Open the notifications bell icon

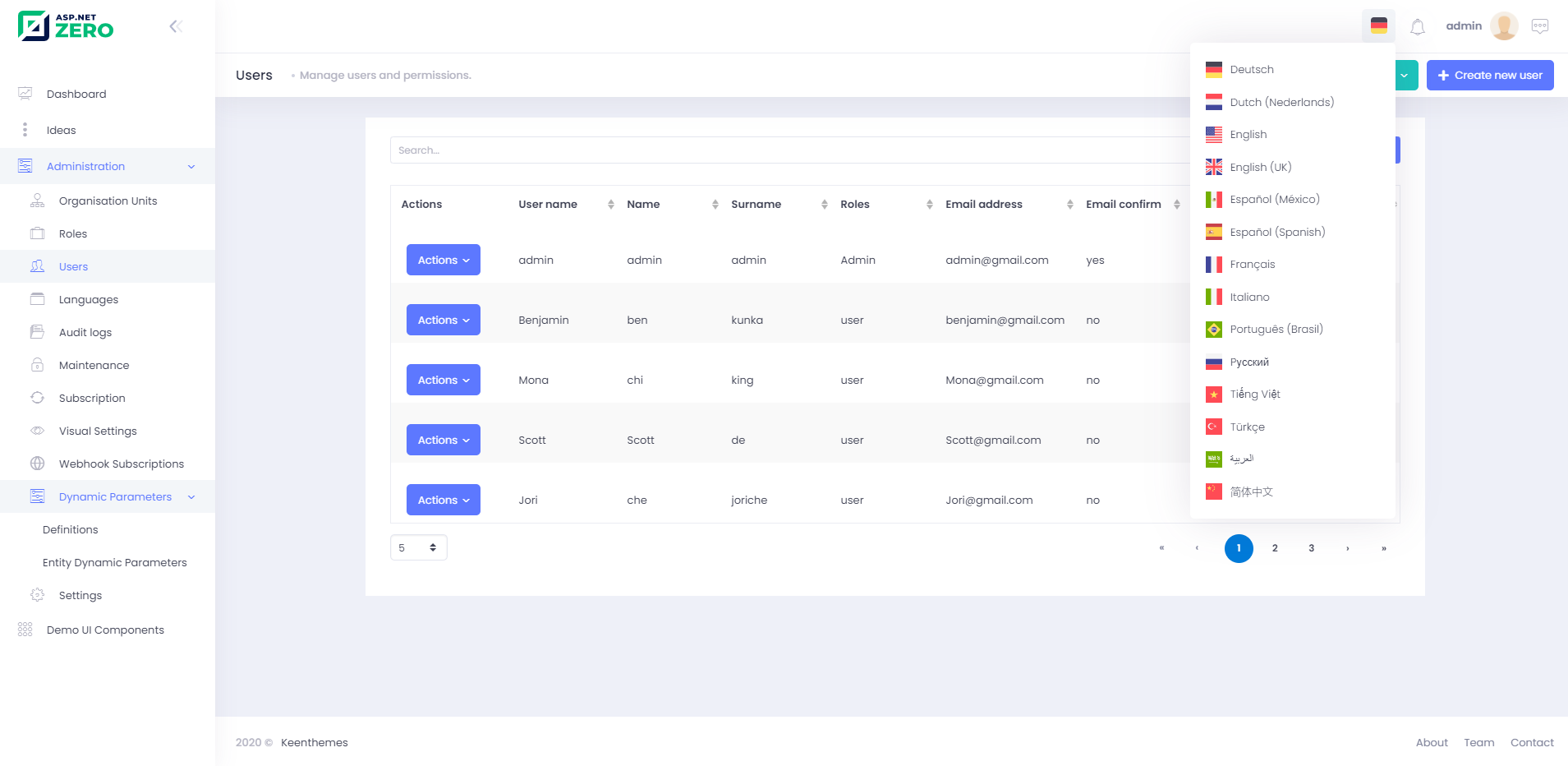click(1418, 25)
